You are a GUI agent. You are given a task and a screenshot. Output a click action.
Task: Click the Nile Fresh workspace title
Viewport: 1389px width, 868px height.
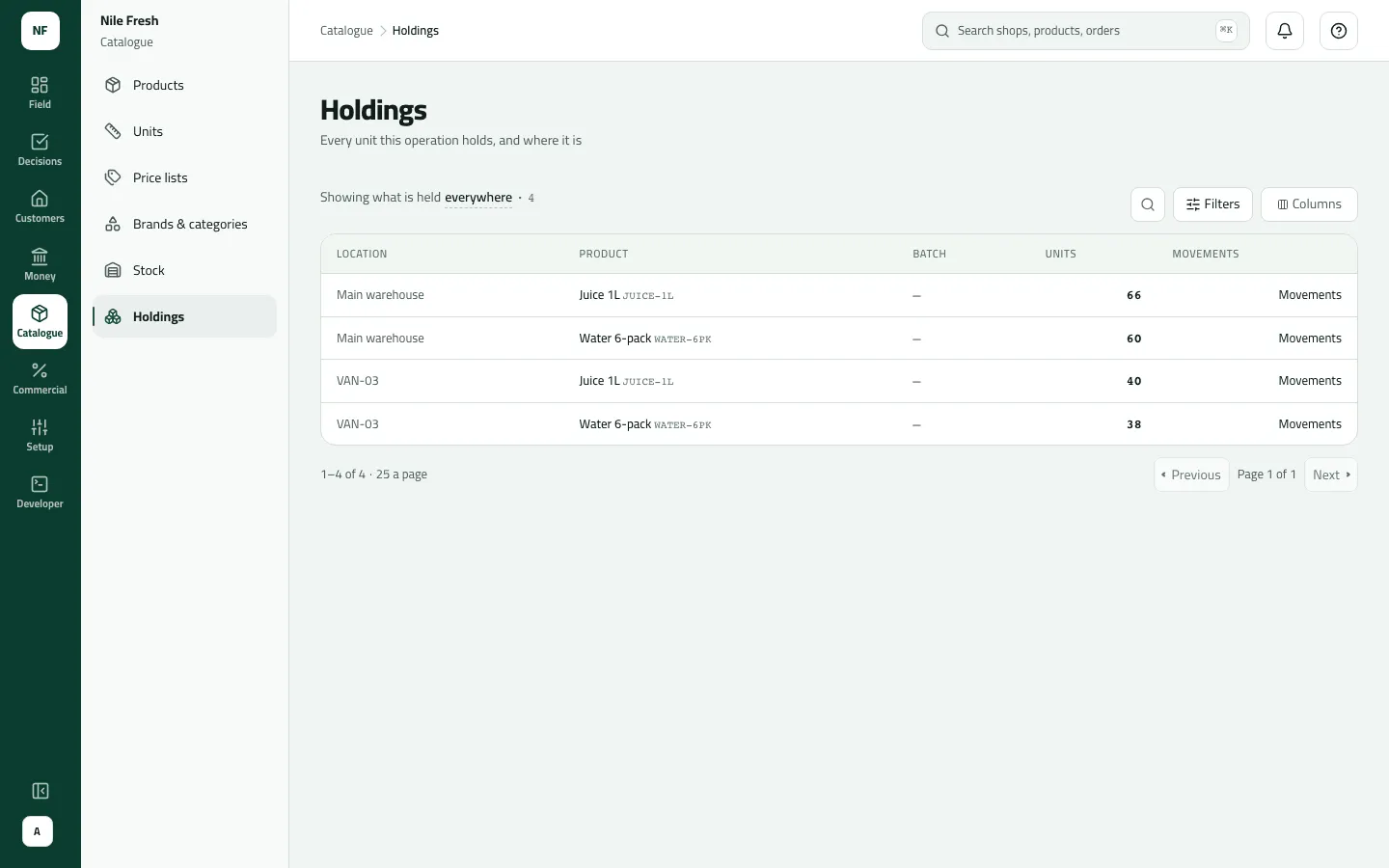tap(129, 20)
